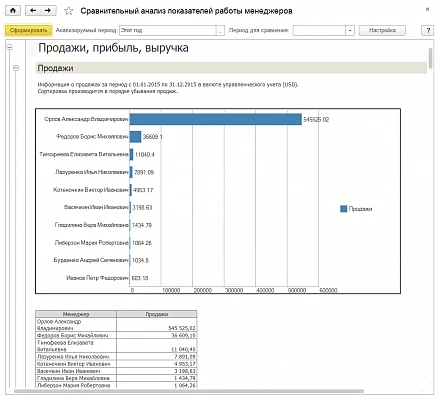Click value label 36609.1

[x=152, y=137]
